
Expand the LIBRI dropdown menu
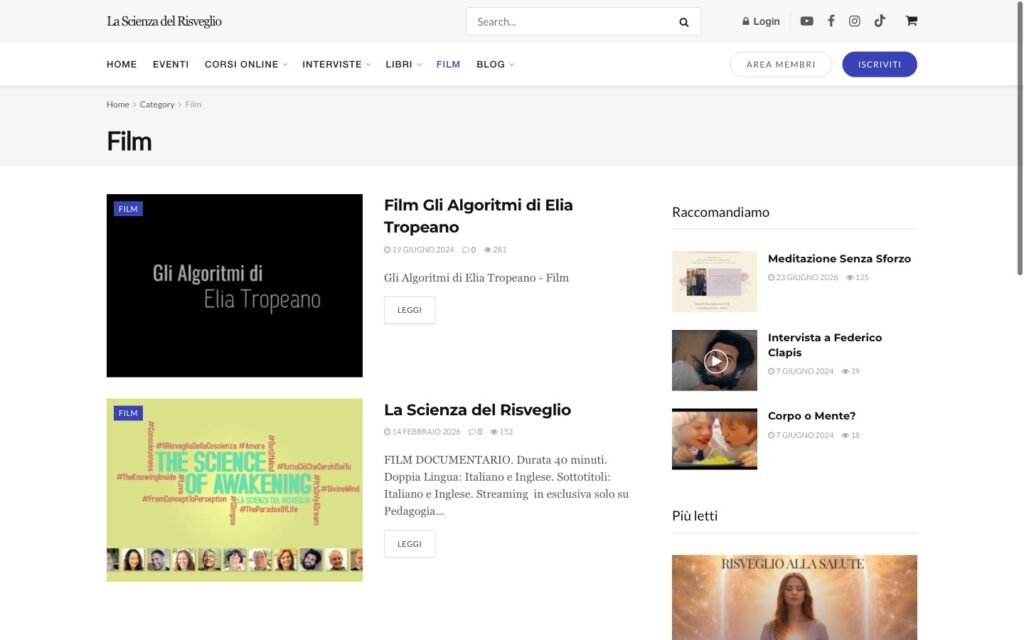403,64
